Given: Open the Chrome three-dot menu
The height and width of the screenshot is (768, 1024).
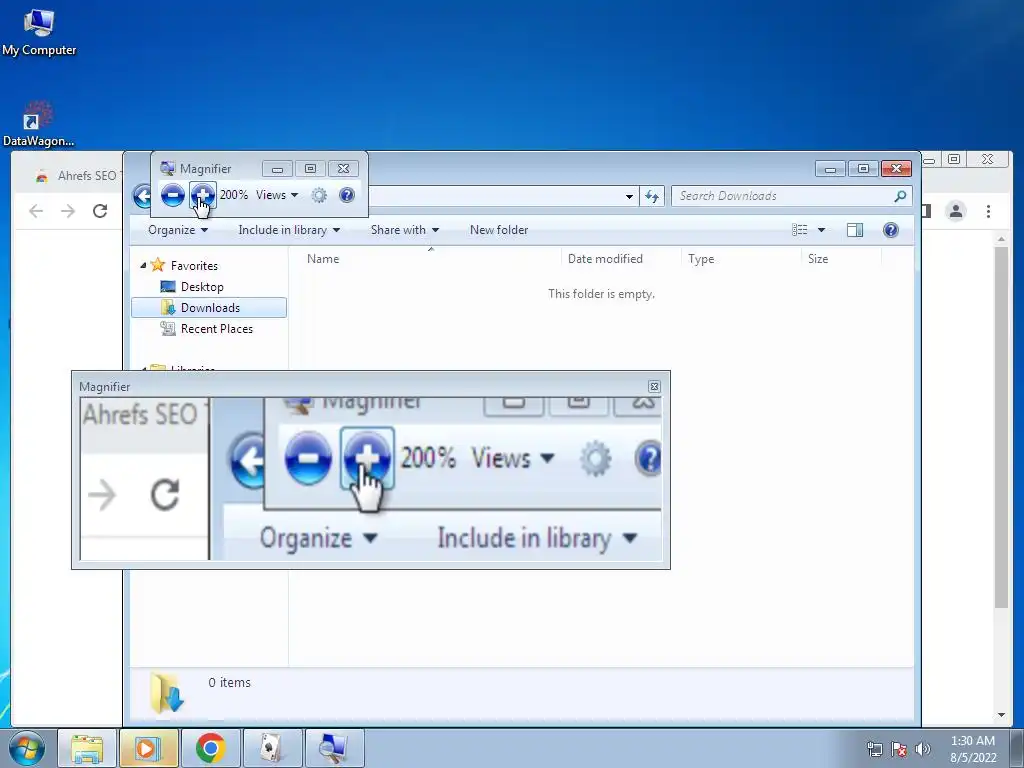Looking at the screenshot, I should (x=988, y=211).
